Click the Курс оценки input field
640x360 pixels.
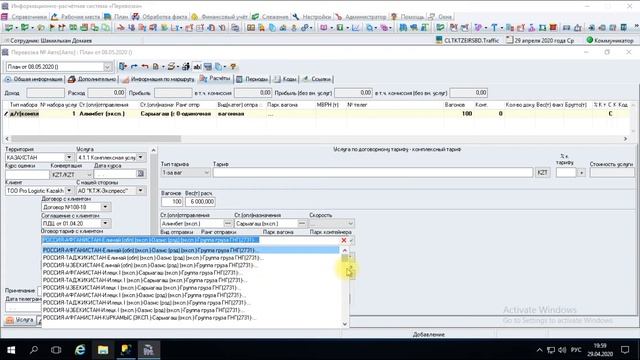pos(27,174)
